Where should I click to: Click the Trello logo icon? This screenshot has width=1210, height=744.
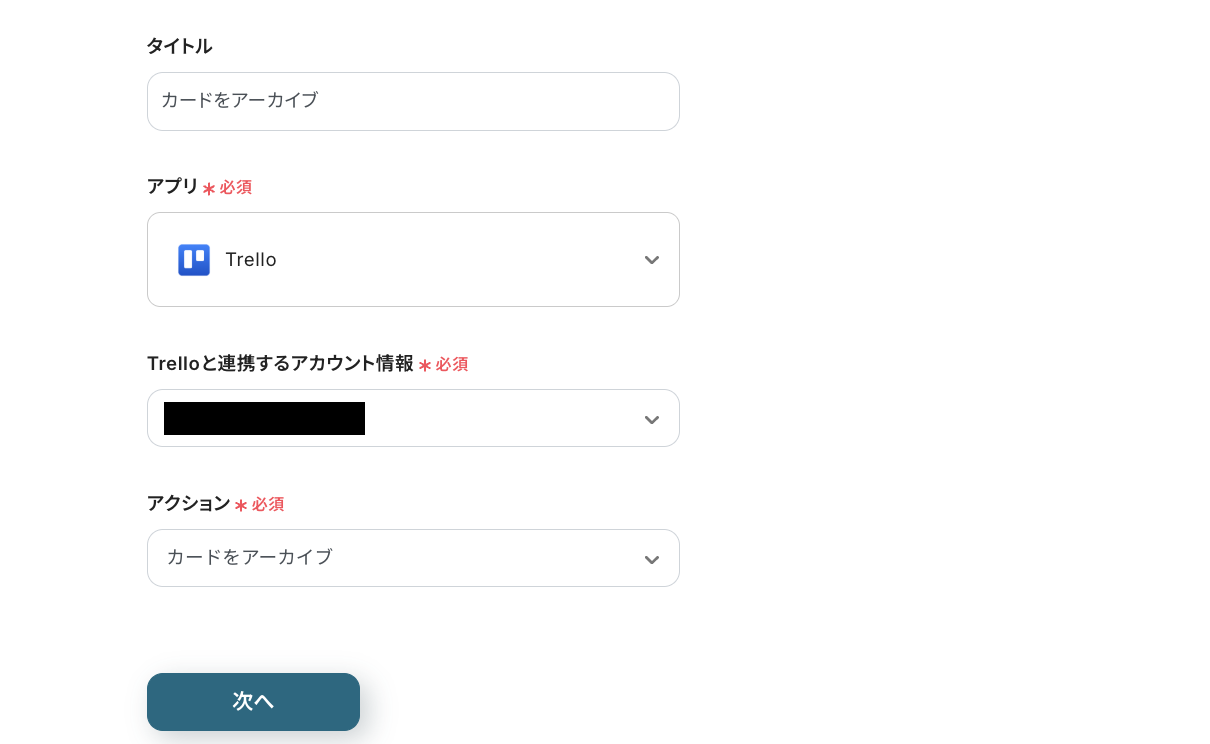click(194, 260)
